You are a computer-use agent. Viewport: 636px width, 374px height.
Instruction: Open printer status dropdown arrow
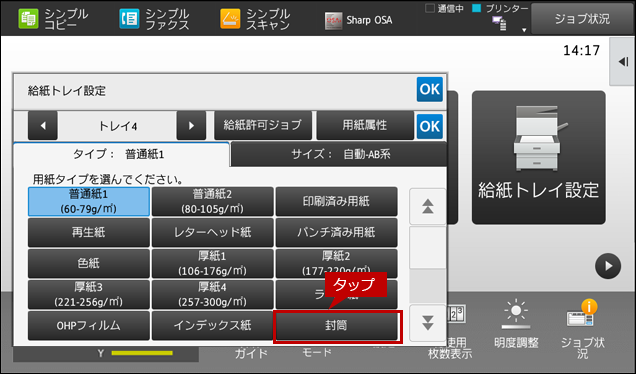[x=524, y=30]
